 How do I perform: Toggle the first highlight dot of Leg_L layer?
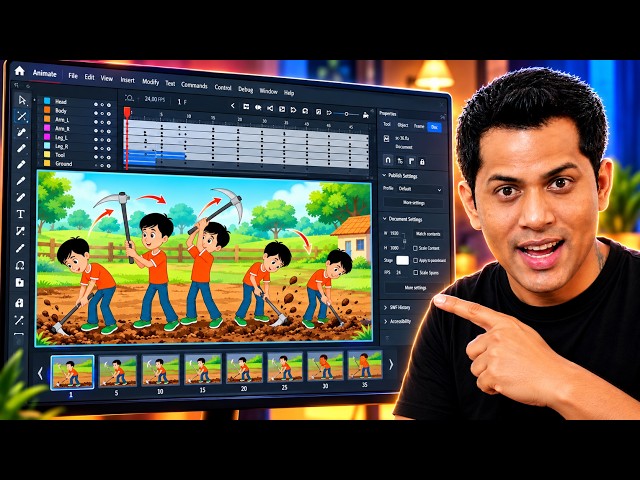click(96, 140)
